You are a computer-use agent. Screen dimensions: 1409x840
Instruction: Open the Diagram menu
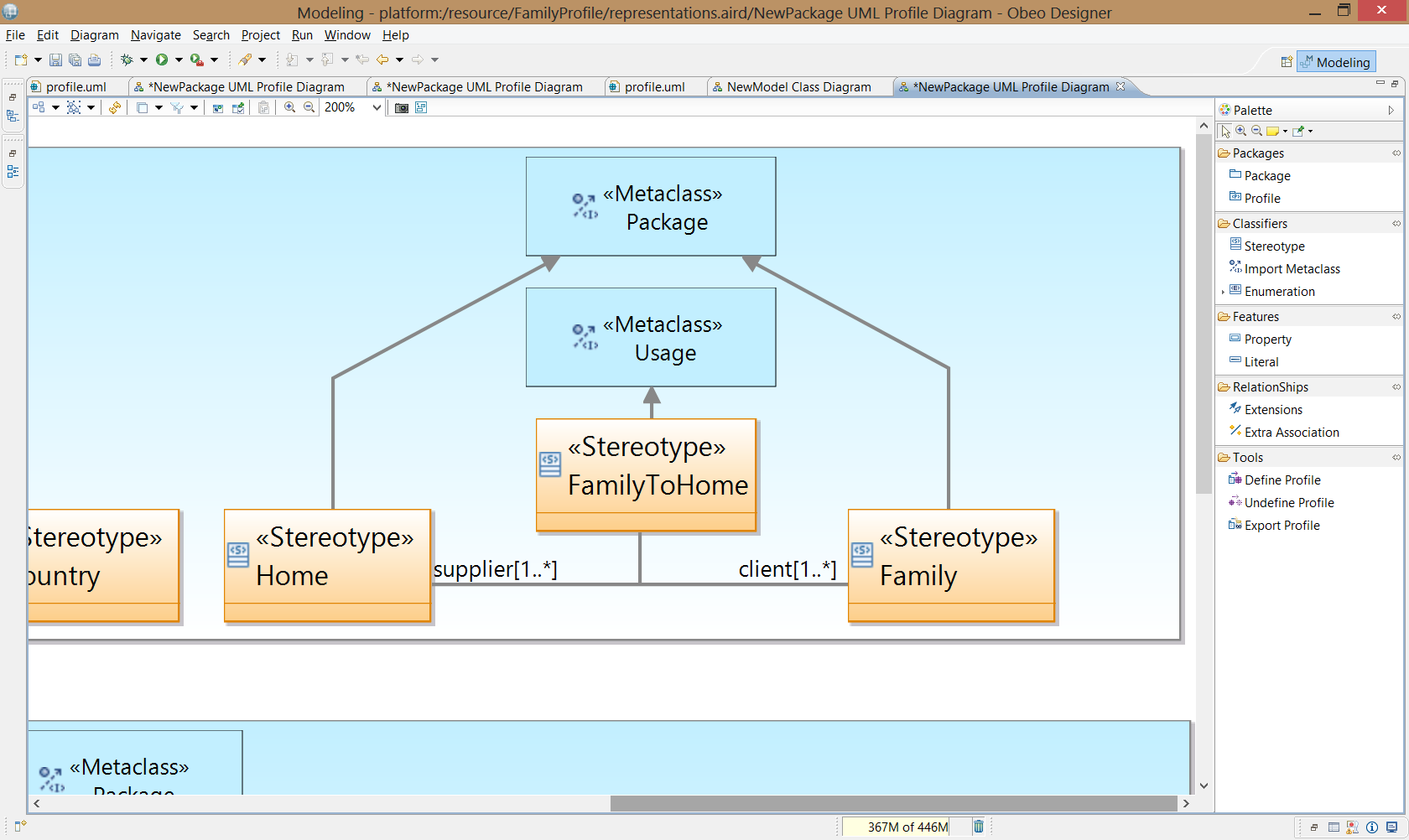pos(95,35)
